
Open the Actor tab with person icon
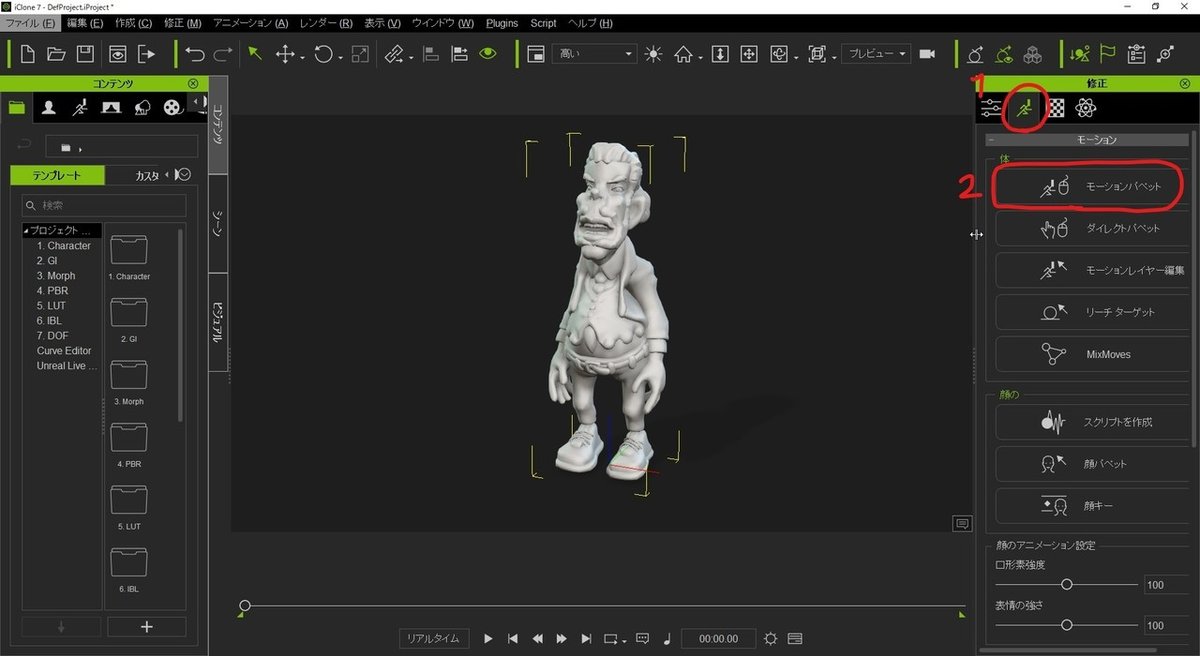(48, 107)
